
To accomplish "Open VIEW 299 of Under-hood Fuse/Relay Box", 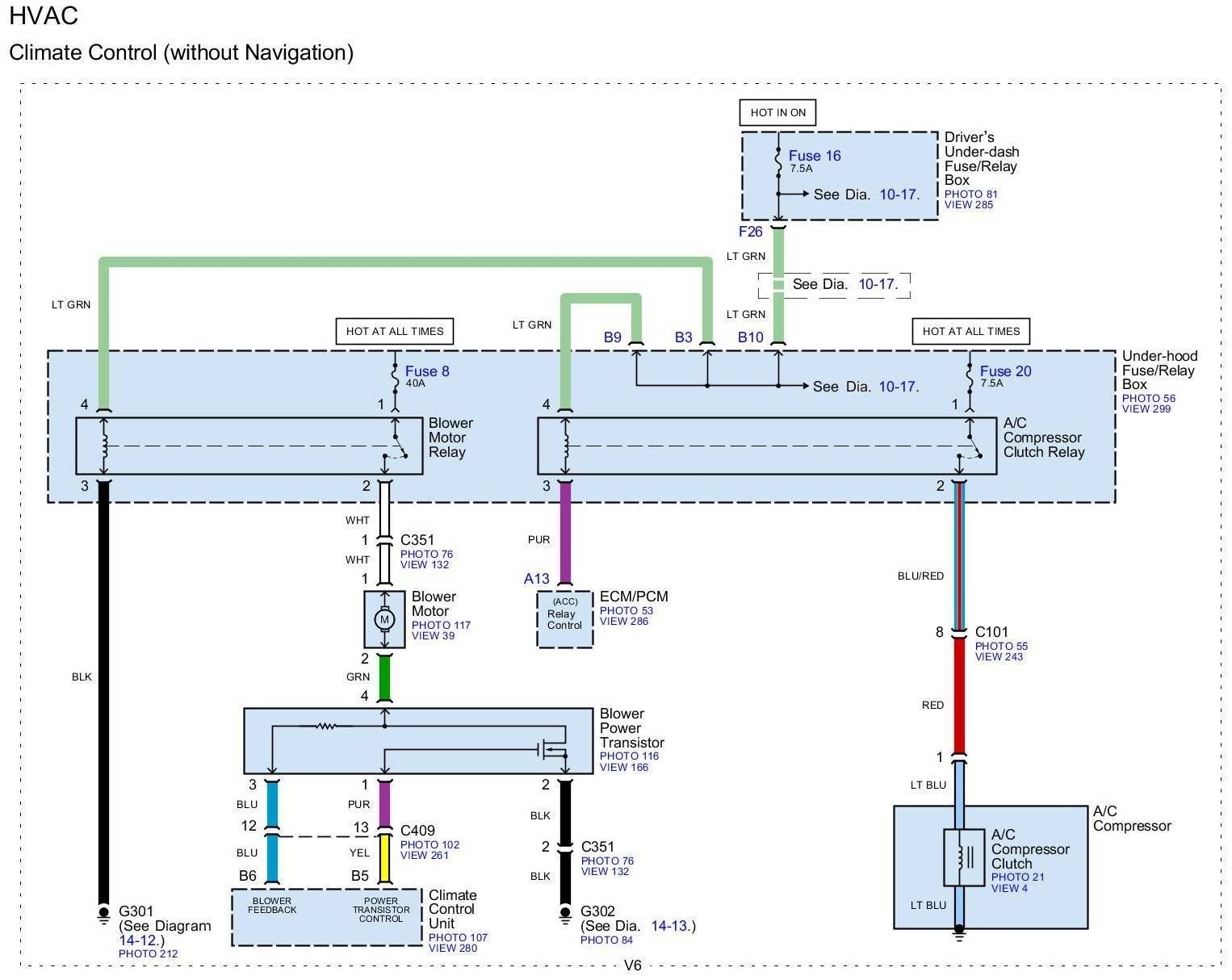I will (1146, 409).
